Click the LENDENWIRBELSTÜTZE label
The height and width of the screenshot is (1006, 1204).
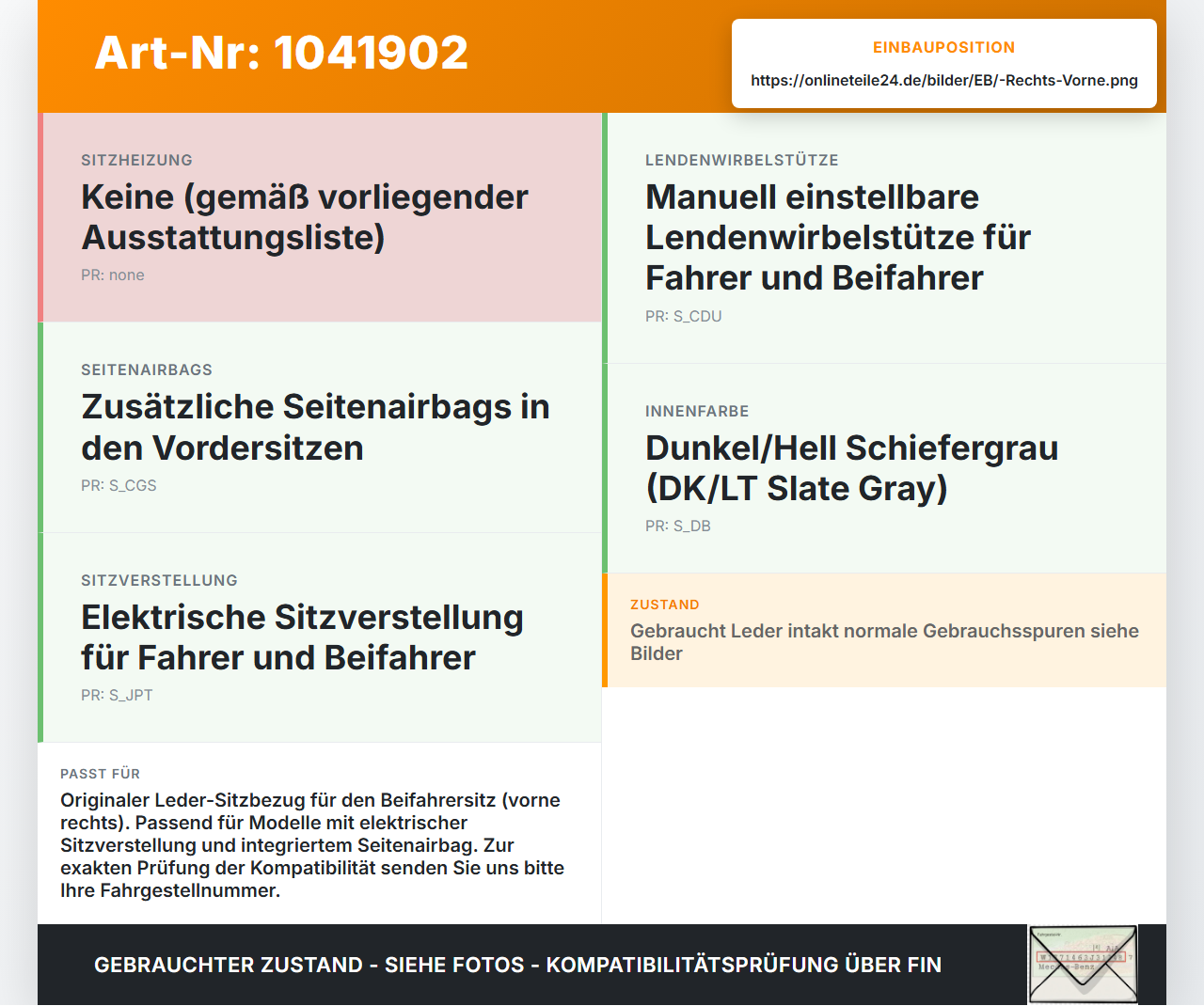(742, 160)
